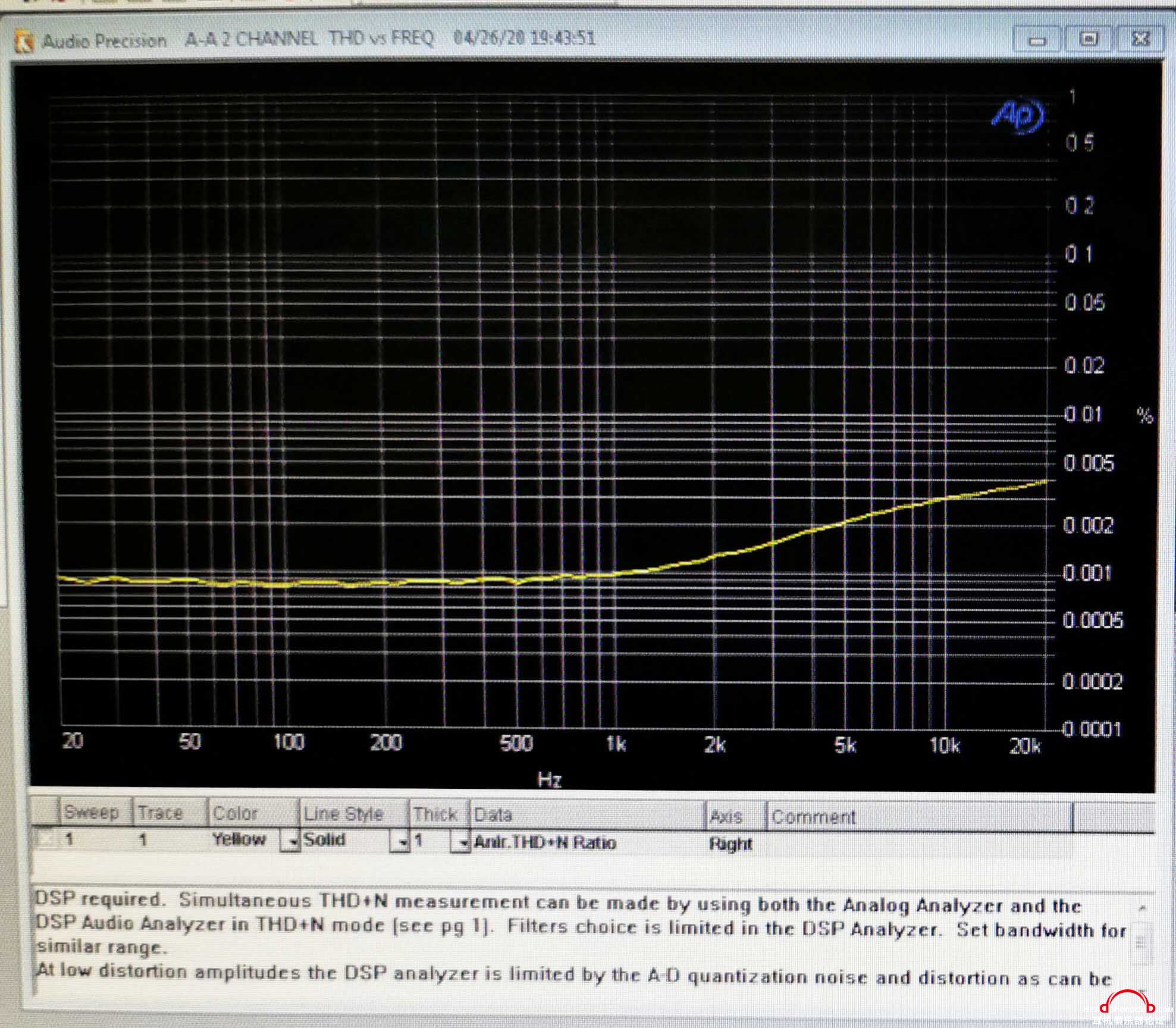Click the % y-axis unit label
This screenshot has height=1028, width=1176.
tap(1145, 415)
